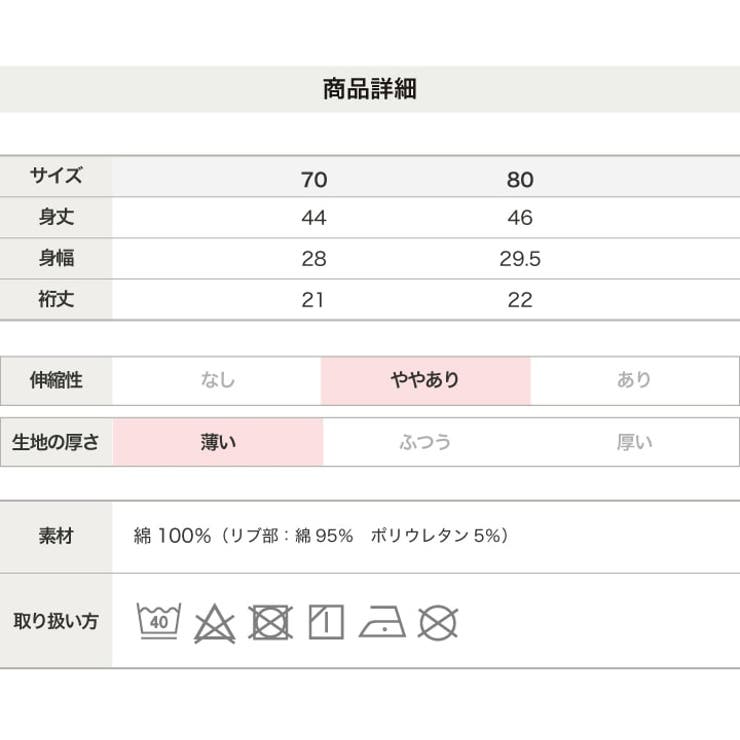Select ややあり stretch option
The image size is (740, 740).
(425, 380)
